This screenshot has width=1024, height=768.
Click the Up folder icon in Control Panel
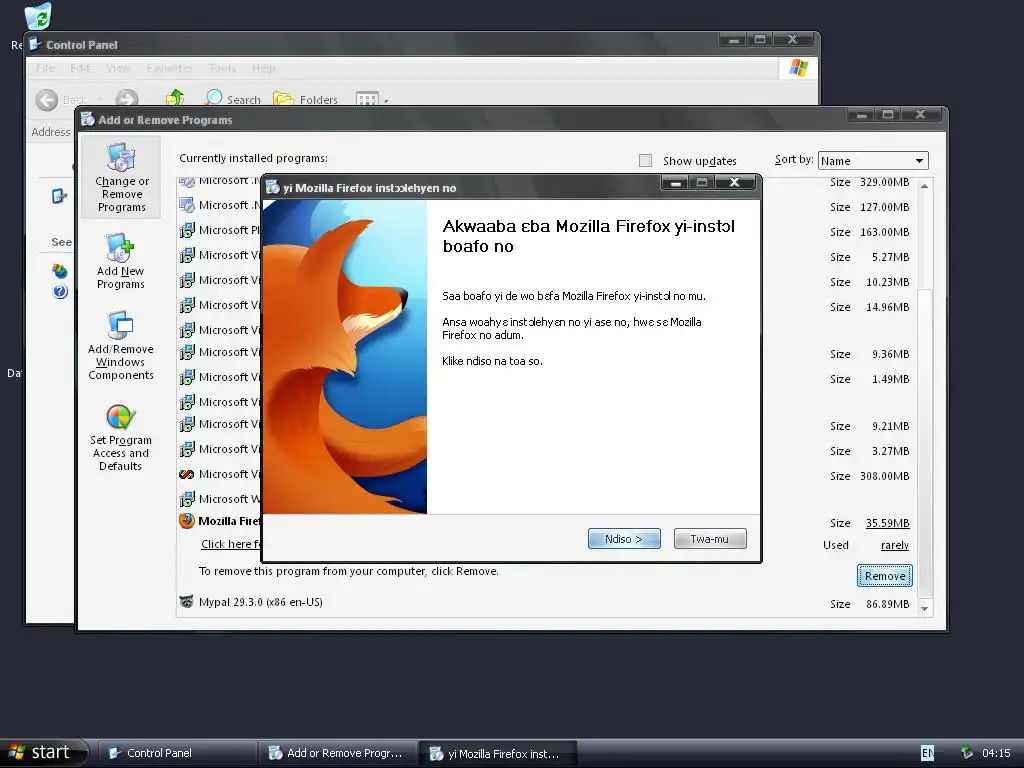pos(175,98)
